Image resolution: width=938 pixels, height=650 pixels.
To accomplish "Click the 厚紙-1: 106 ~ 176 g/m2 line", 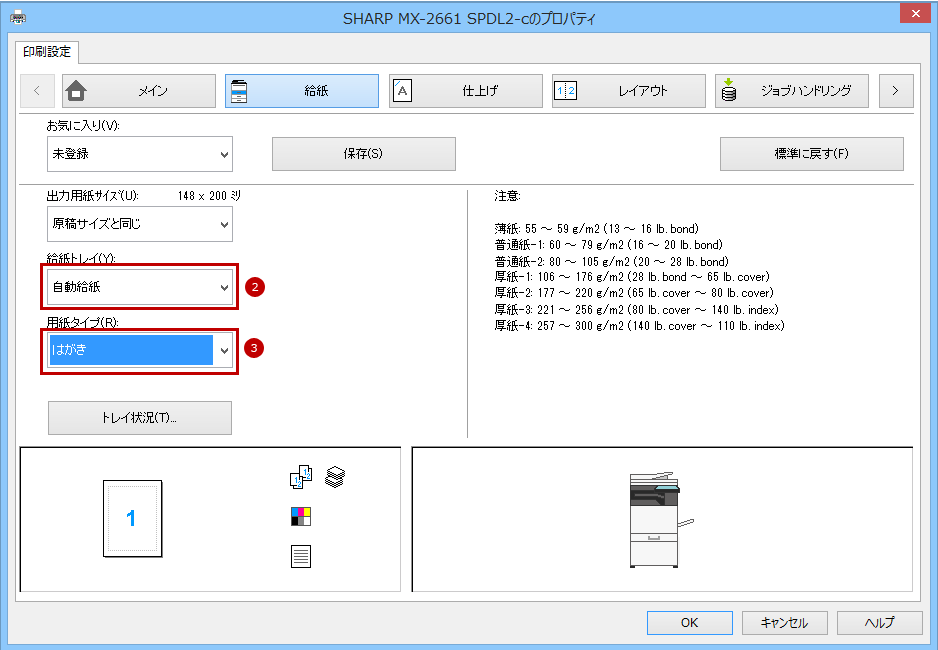I will click(632, 277).
